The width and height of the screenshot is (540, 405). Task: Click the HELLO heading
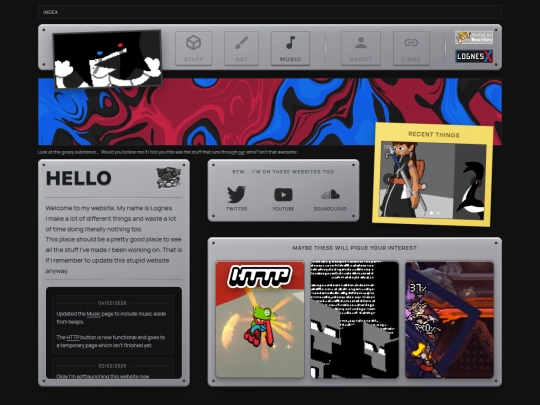[79, 178]
